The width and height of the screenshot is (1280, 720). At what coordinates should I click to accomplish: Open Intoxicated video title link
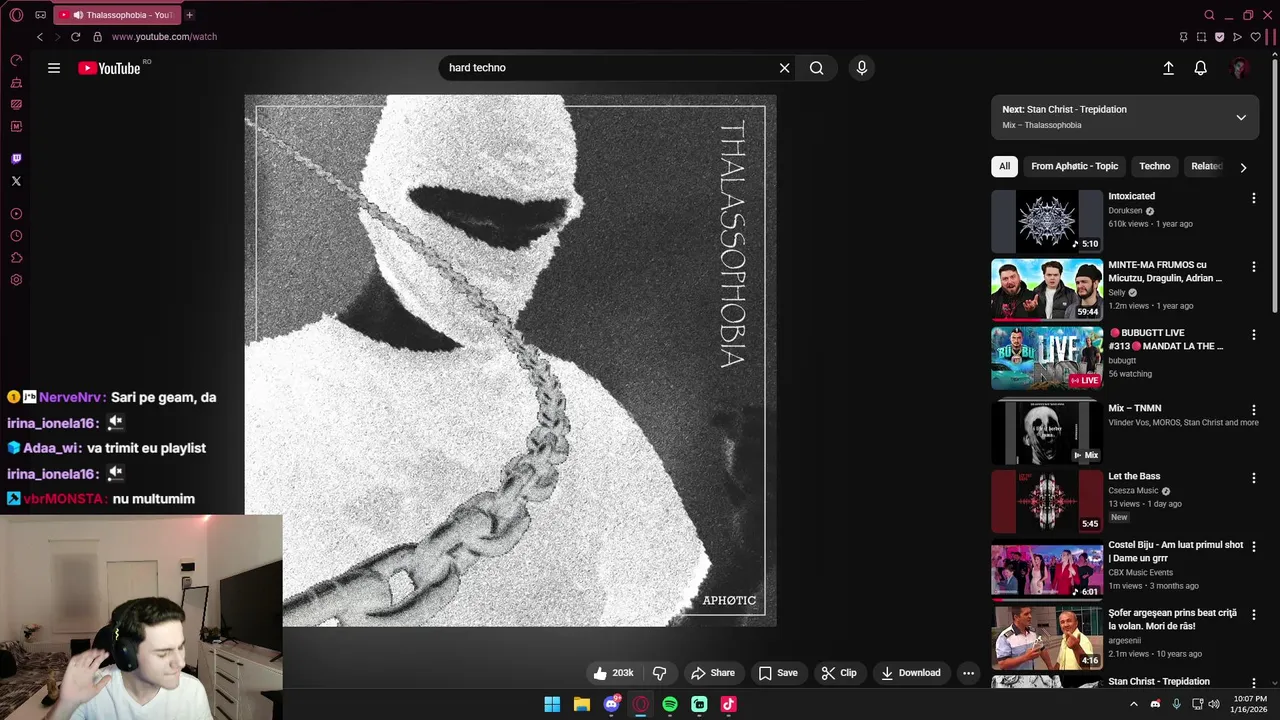tap(1131, 196)
